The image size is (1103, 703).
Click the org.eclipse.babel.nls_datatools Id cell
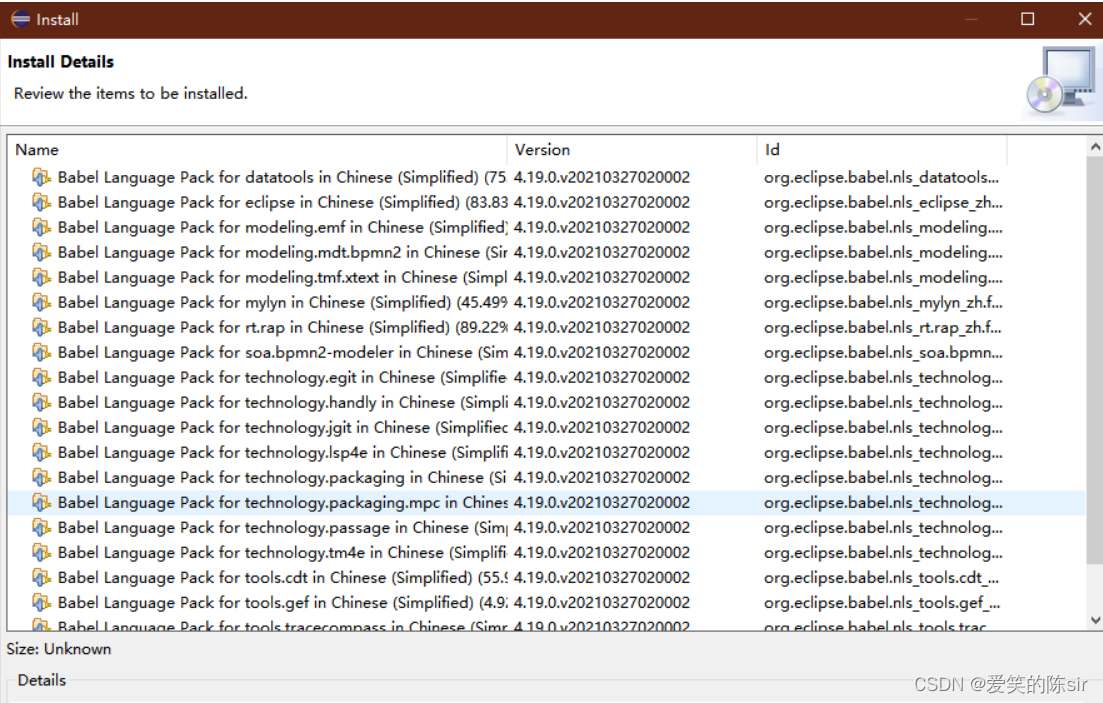point(881,177)
